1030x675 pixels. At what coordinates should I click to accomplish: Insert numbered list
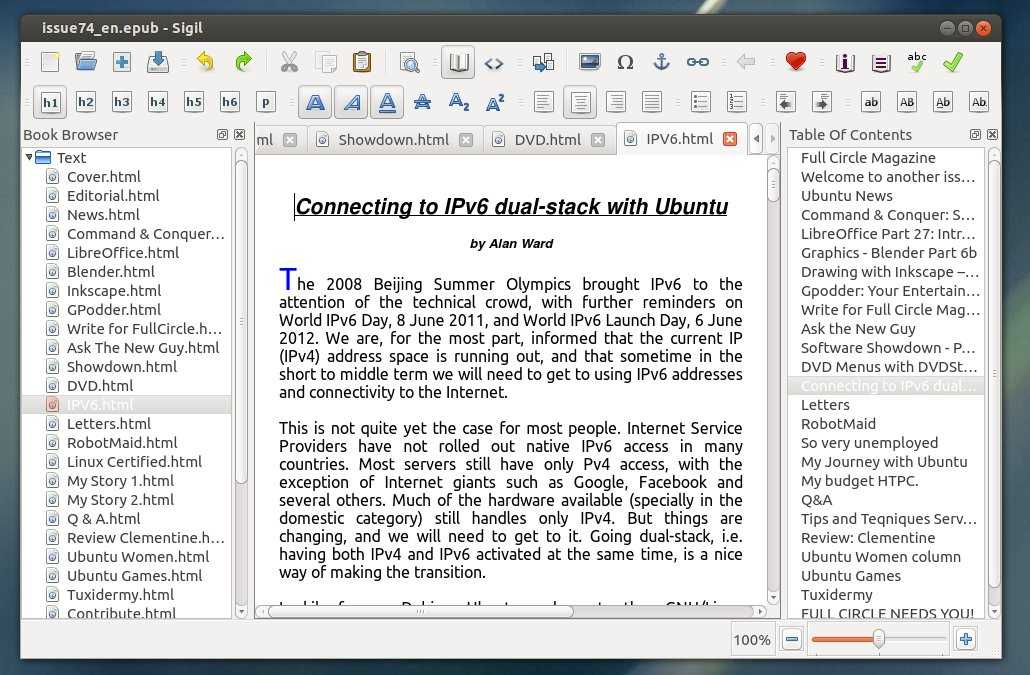click(736, 102)
